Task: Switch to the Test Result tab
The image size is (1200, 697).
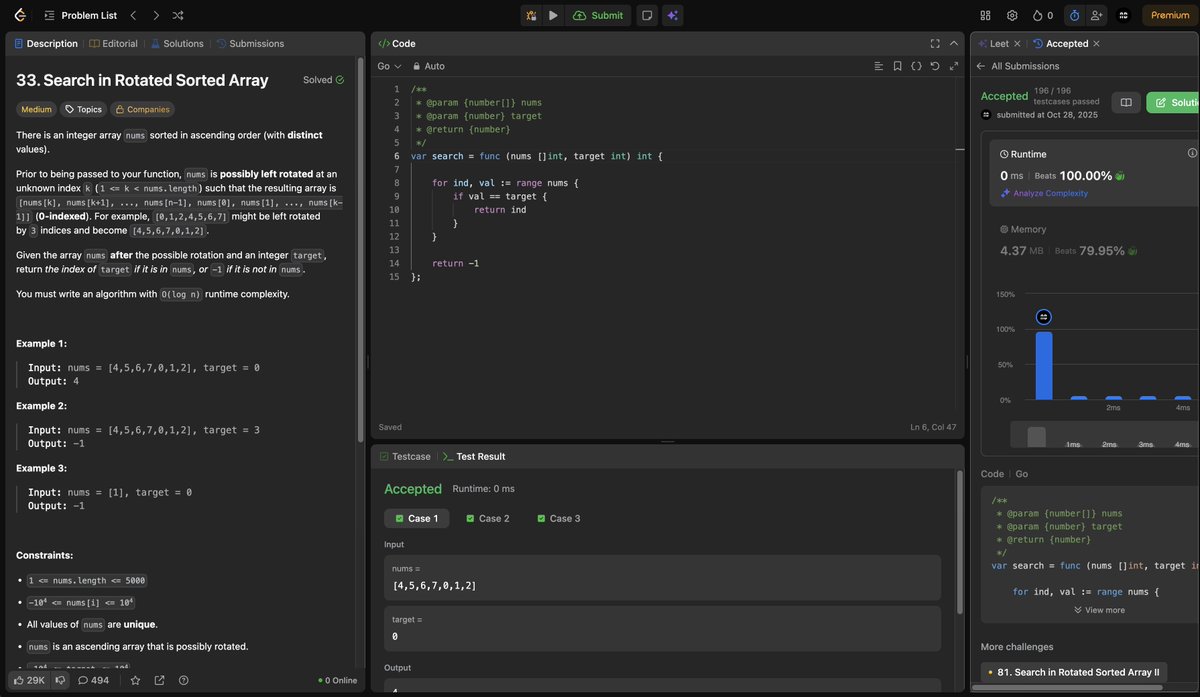Action: coord(474,456)
